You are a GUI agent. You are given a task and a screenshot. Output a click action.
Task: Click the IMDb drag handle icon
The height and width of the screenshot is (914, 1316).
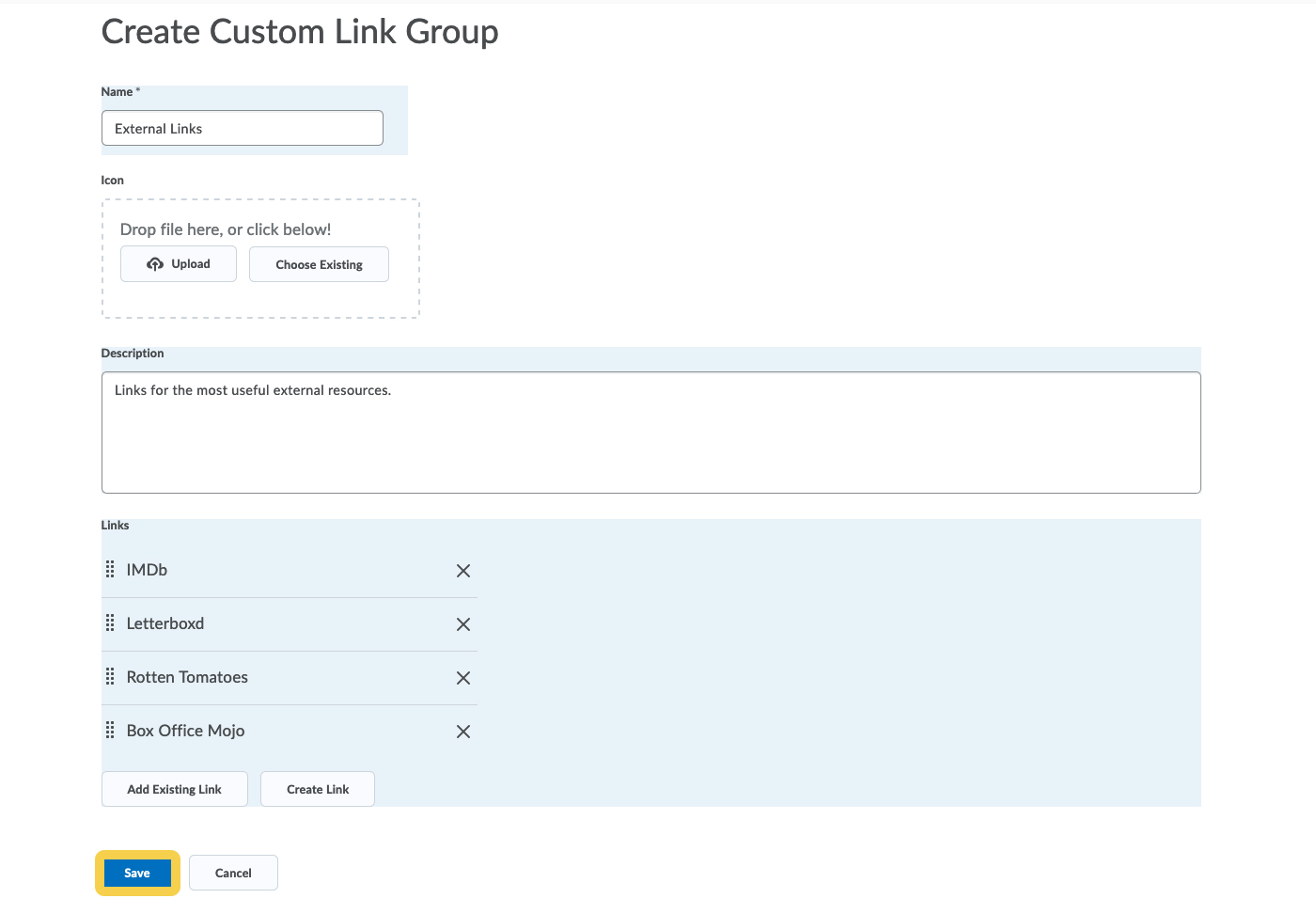point(110,570)
